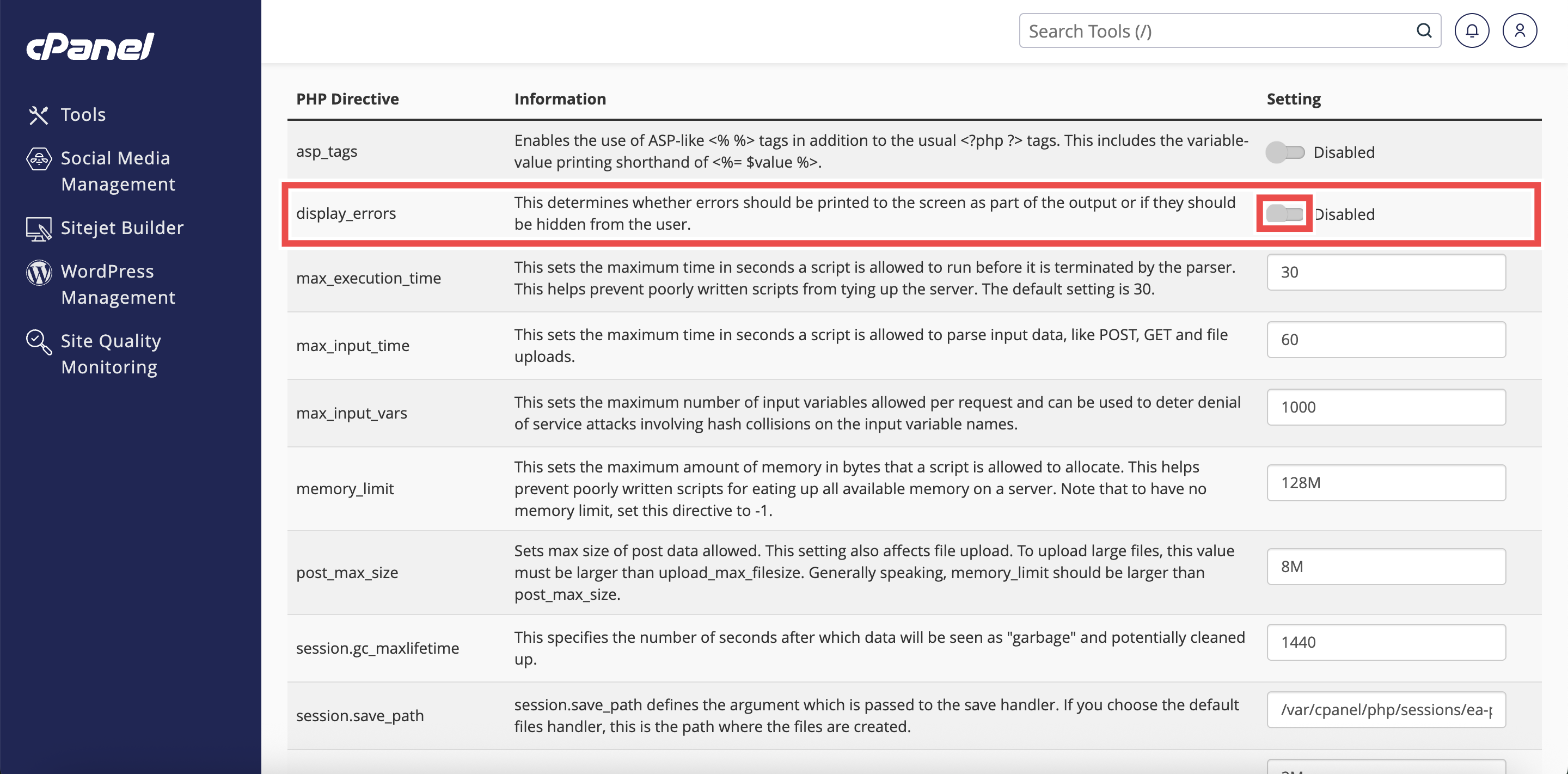Click the Site Quality Monitoring magnifier icon
Screen dimensions: 1568x774
[38, 342]
